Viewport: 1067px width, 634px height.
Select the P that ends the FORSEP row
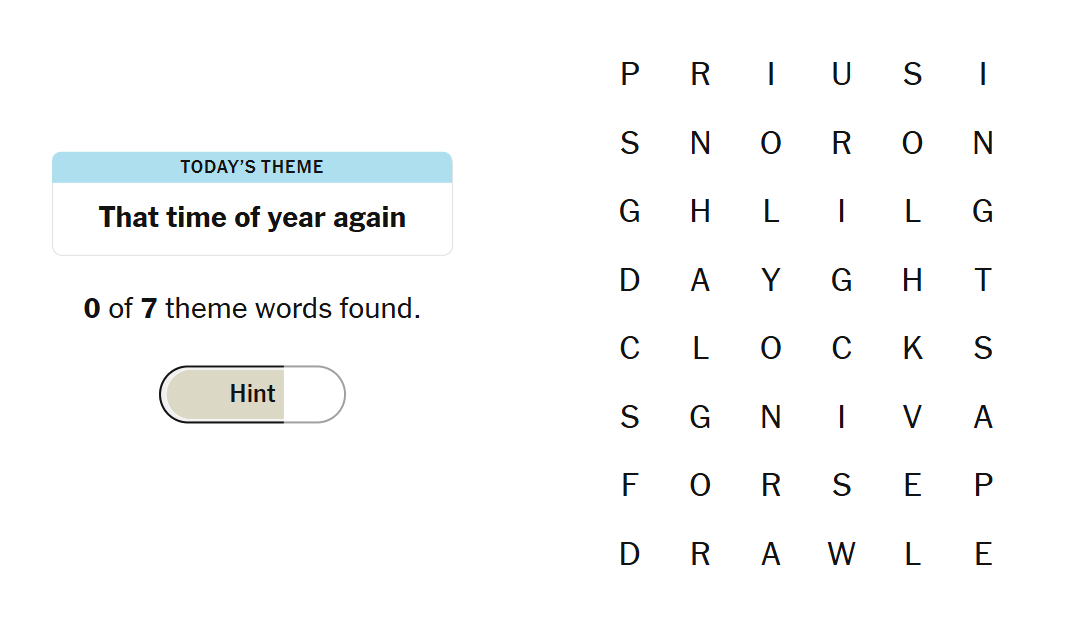[x=983, y=486]
